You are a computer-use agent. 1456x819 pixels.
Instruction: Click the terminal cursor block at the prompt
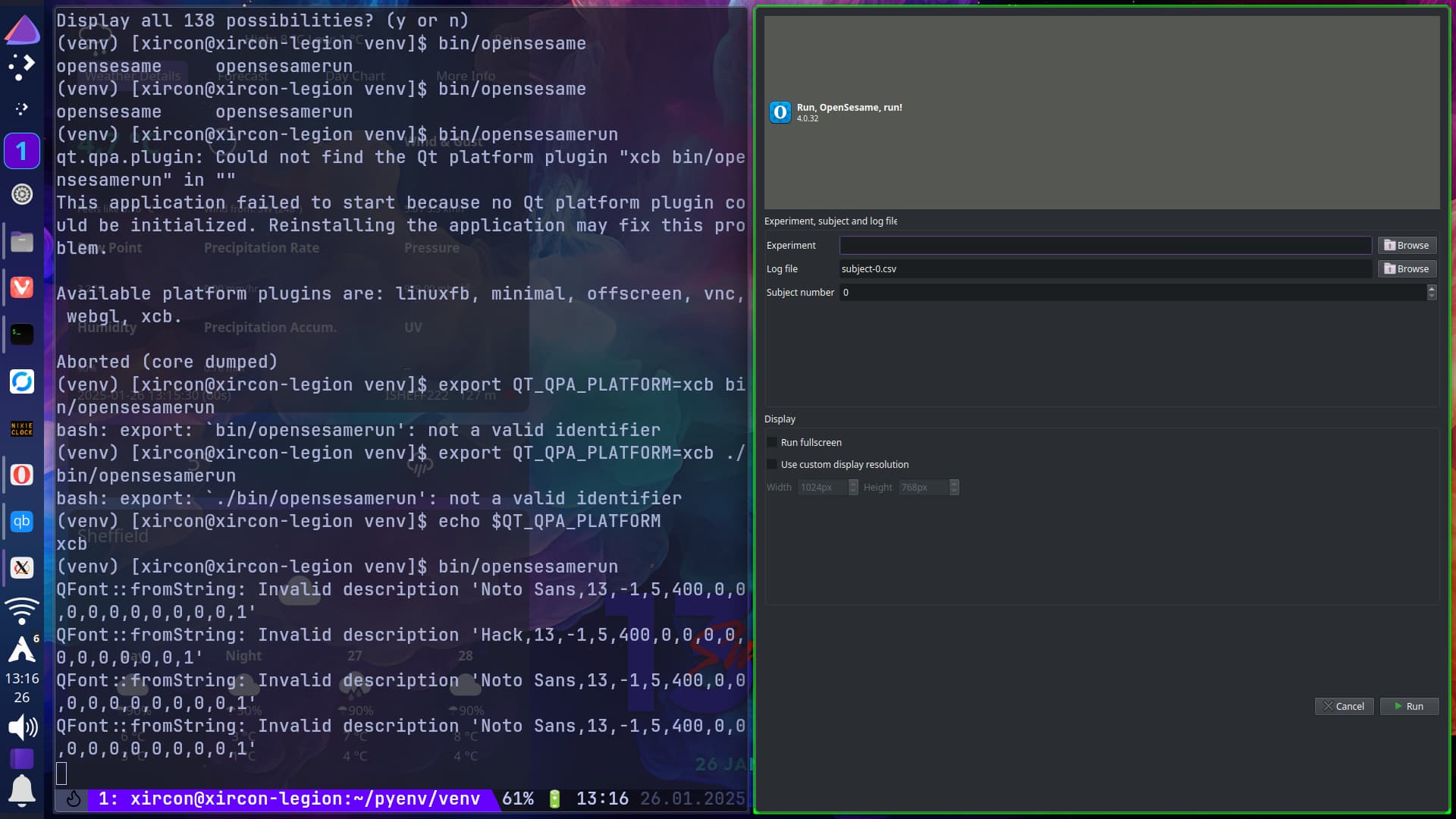[x=61, y=773]
